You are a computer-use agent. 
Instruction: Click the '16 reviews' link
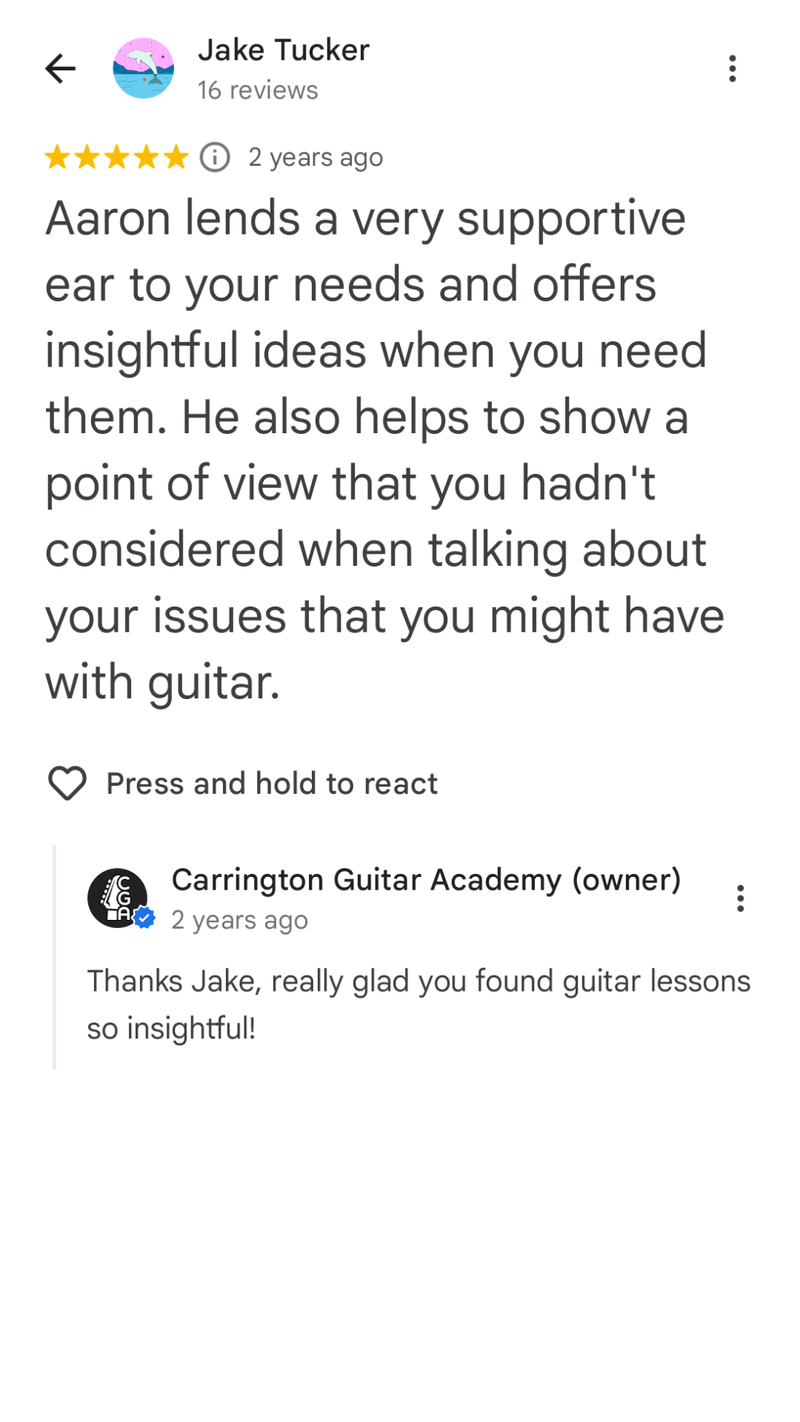coord(258,89)
